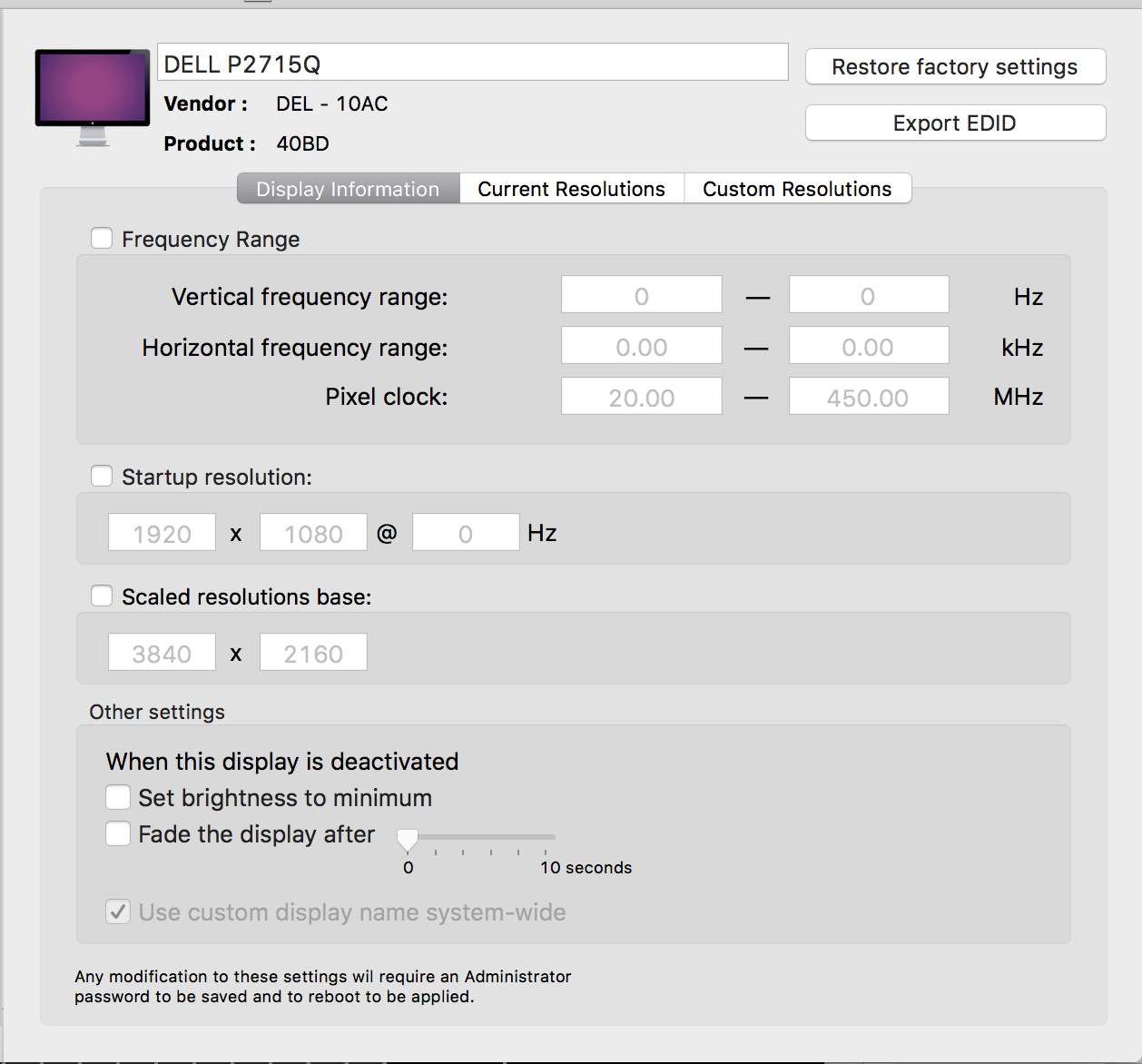Click vertical frequency minimum field

coord(642,295)
